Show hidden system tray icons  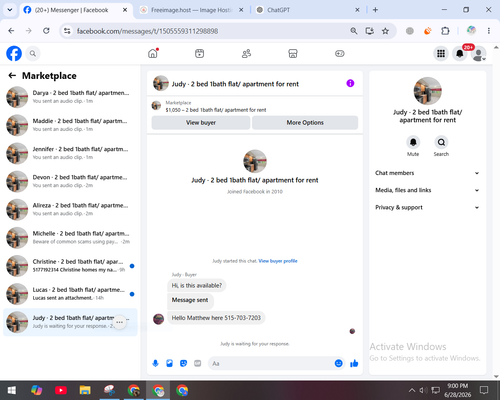[412, 390]
